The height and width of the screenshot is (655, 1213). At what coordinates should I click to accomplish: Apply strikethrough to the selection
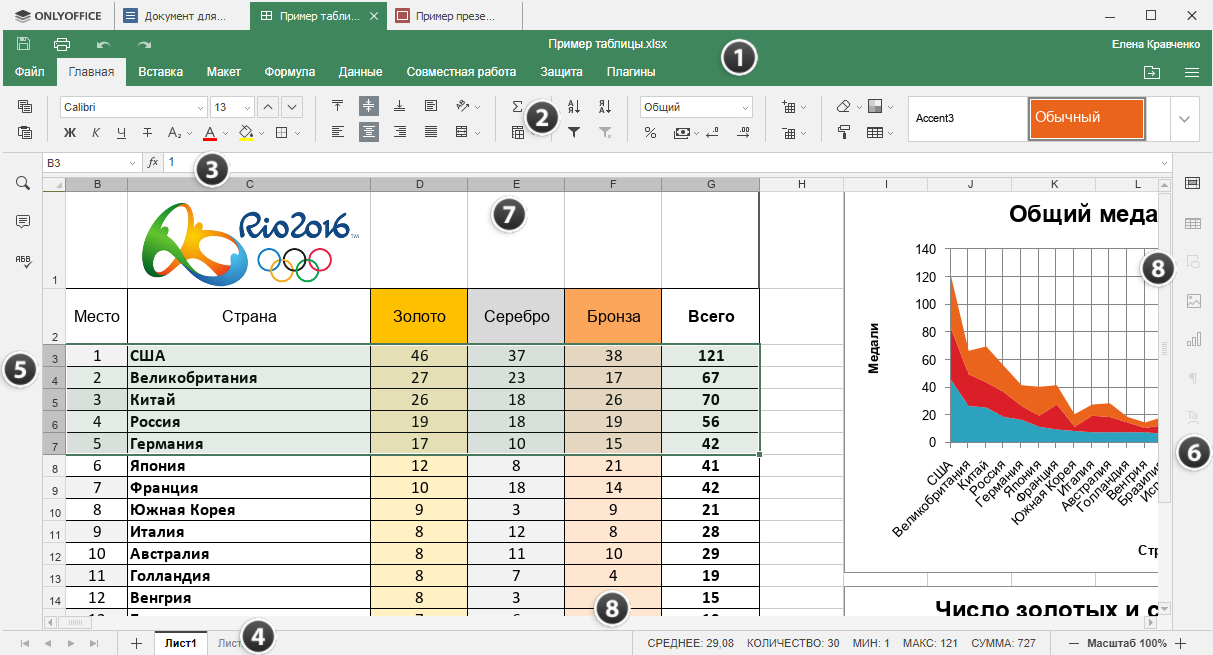(147, 132)
